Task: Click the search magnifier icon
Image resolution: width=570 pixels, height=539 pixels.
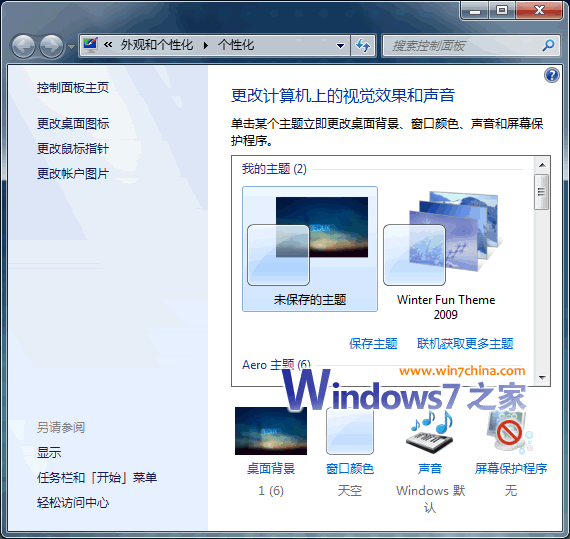Action: (x=548, y=45)
